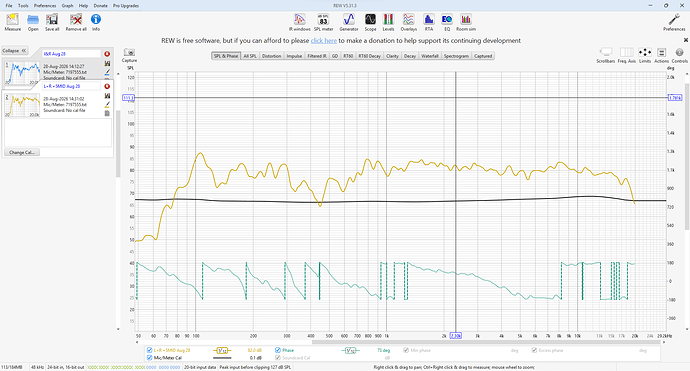Open graph Controls gear
690x371 pixels.
click(679, 55)
